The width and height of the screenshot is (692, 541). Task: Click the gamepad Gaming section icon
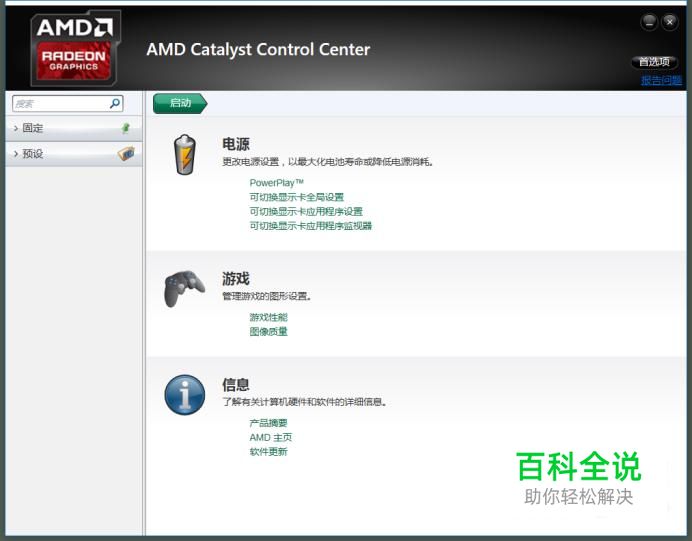184,288
